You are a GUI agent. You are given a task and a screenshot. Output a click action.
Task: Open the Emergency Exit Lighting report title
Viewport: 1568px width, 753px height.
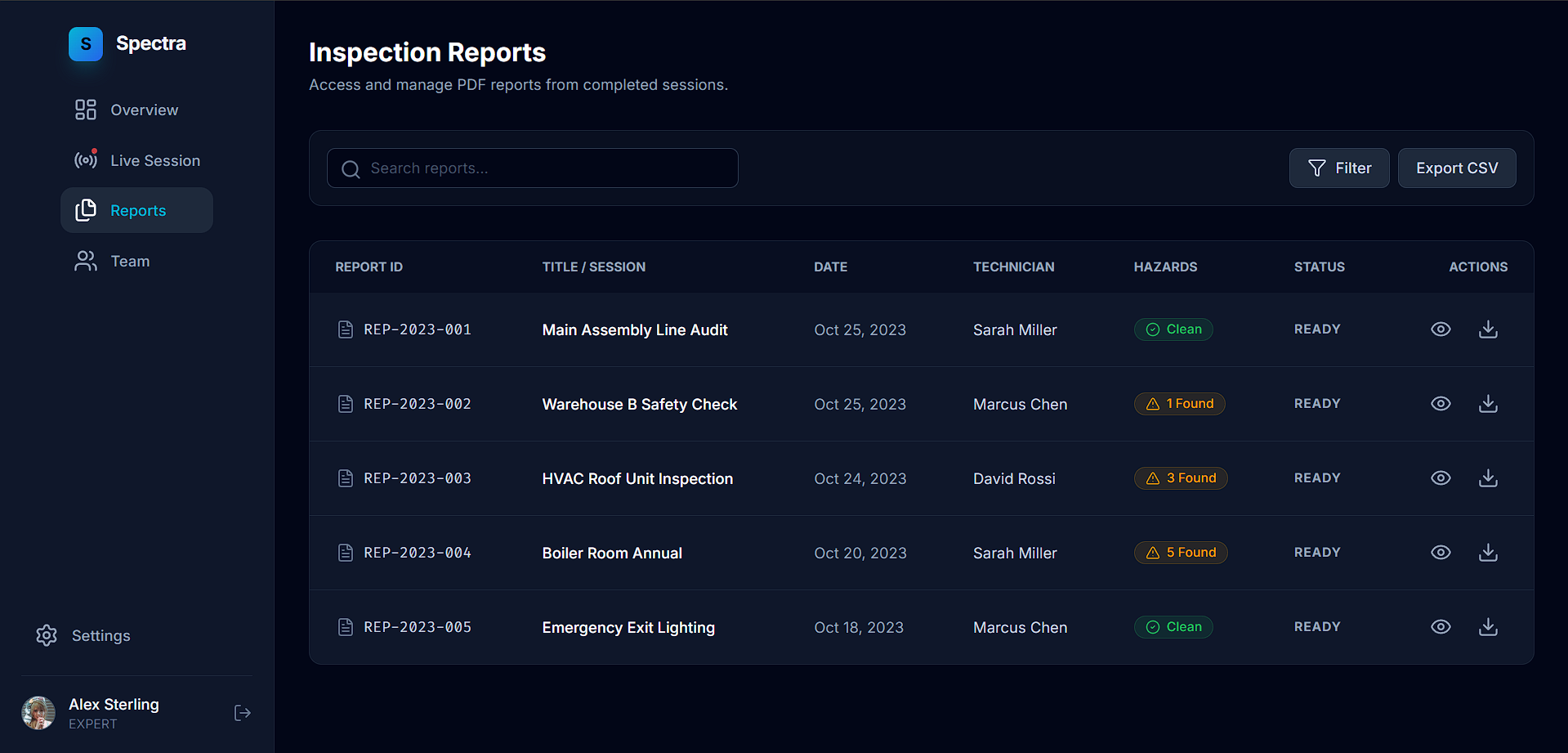(x=628, y=627)
